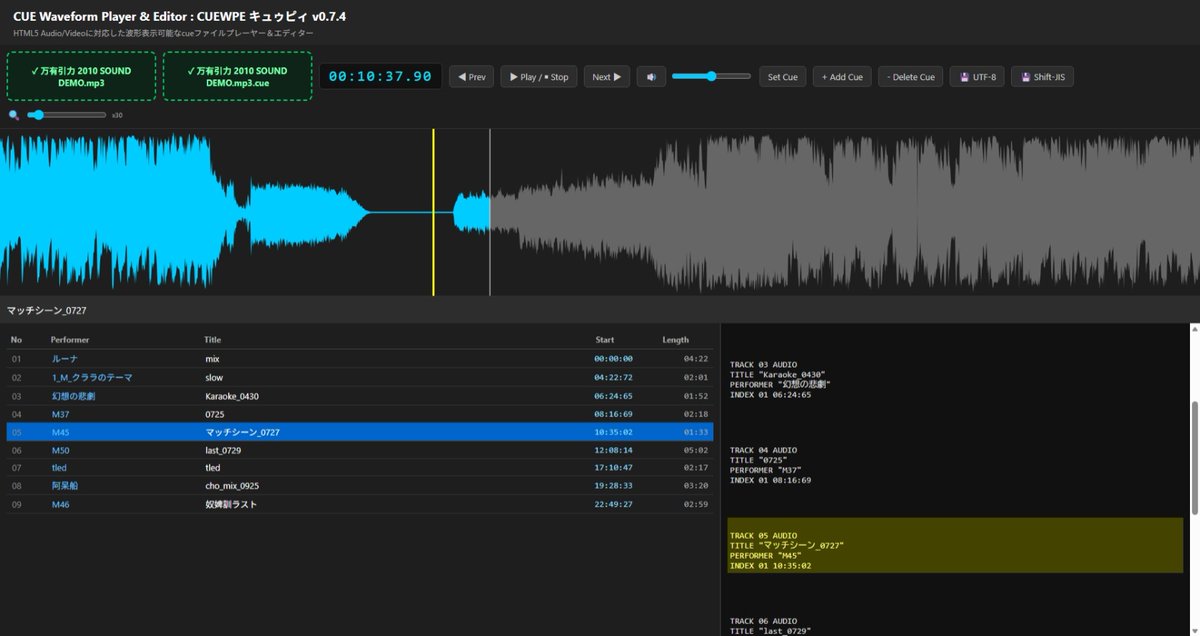
Task: Select track 09 M46 row
Action: click(360, 504)
